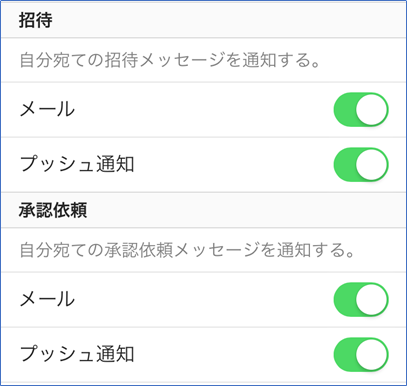This screenshot has width=407, height=386.
Task: Click the 招待 section header
Action: point(35,20)
